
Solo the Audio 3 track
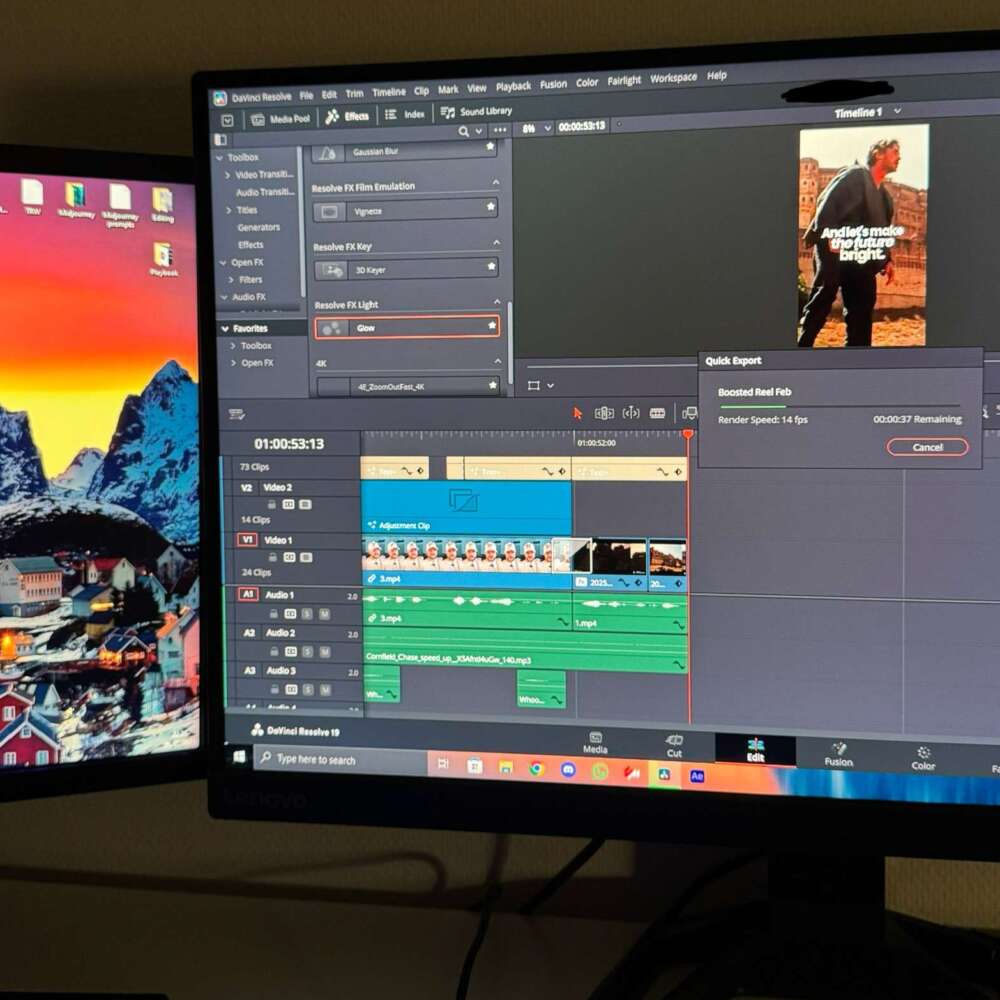[308, 690]
